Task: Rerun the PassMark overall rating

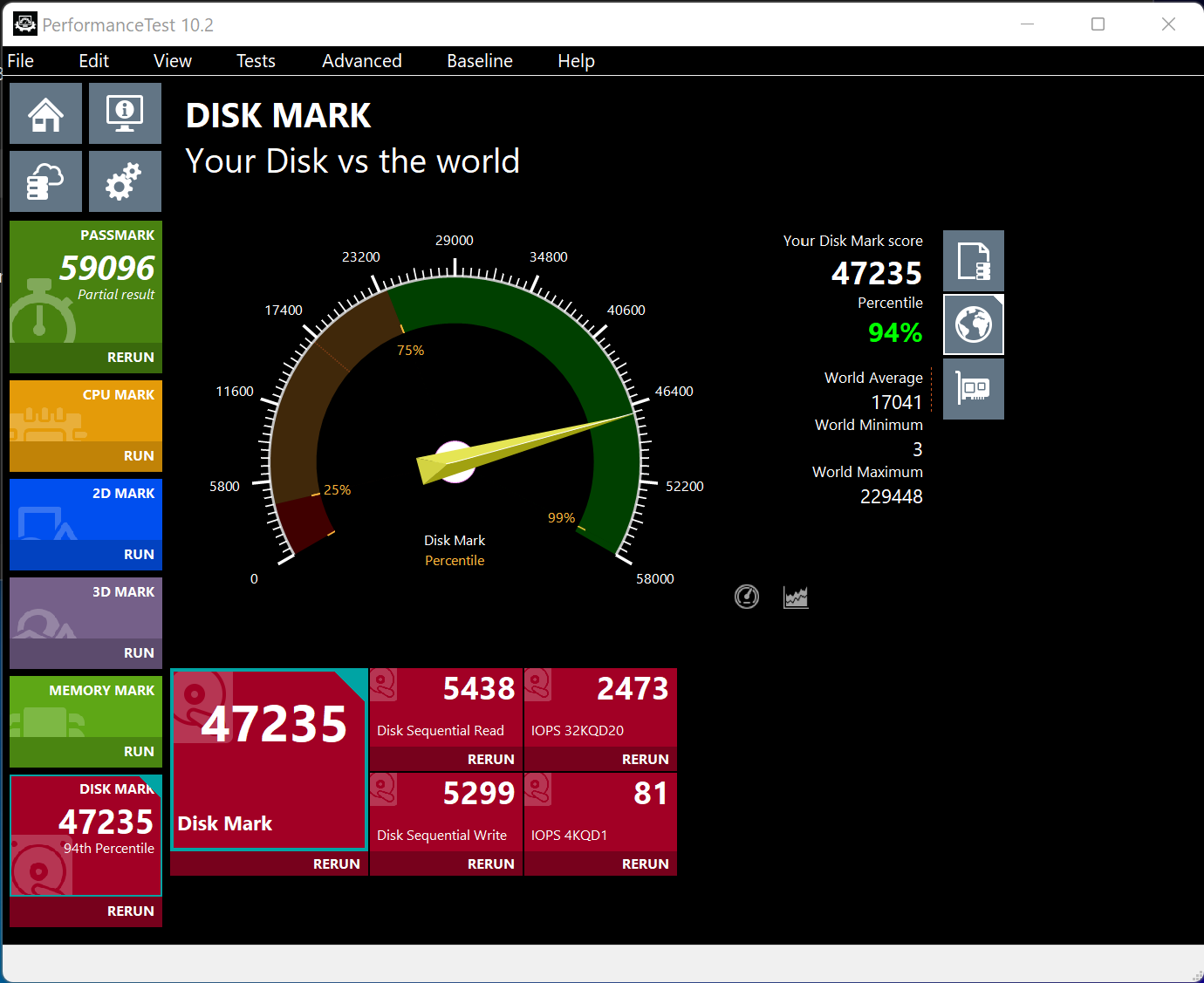Action: (130, 358)
